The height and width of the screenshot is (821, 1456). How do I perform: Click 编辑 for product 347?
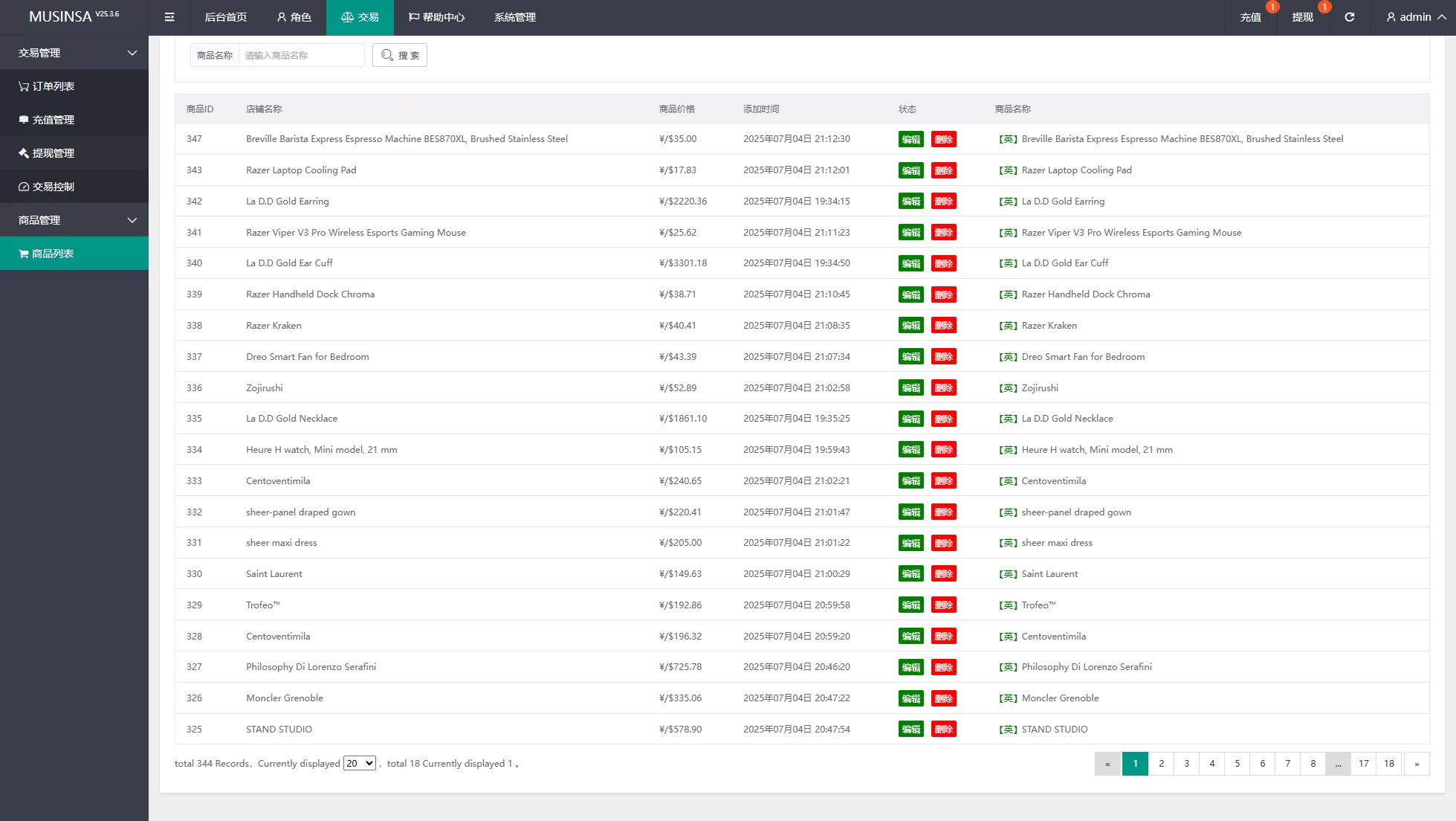[910, 139]
